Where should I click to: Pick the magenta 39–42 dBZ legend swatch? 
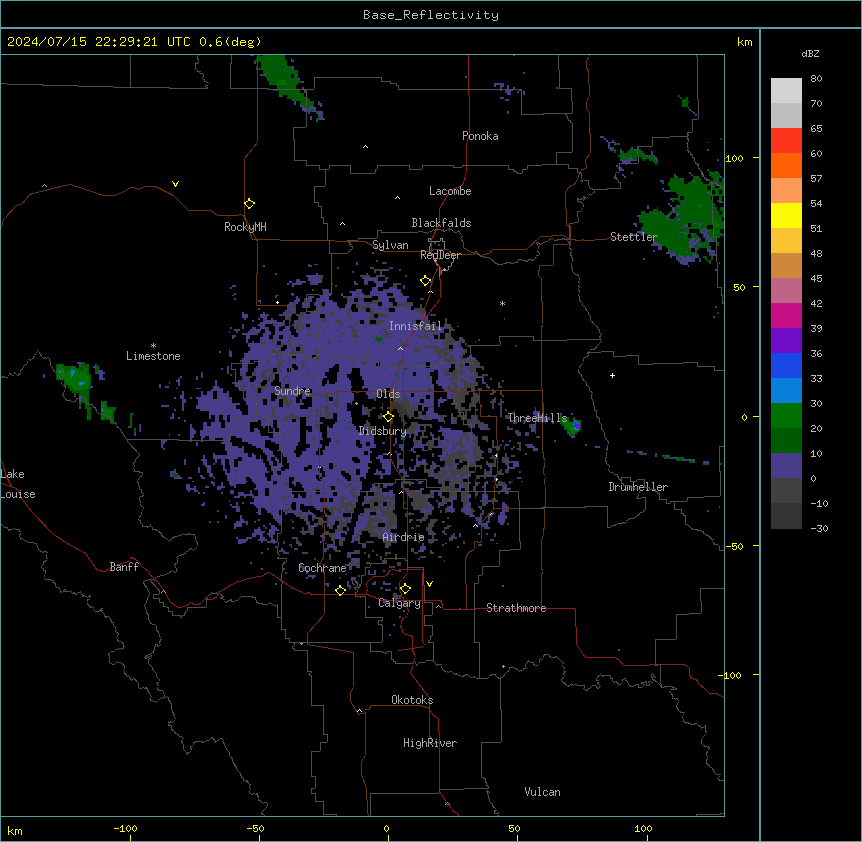click(x=786, y=316)
